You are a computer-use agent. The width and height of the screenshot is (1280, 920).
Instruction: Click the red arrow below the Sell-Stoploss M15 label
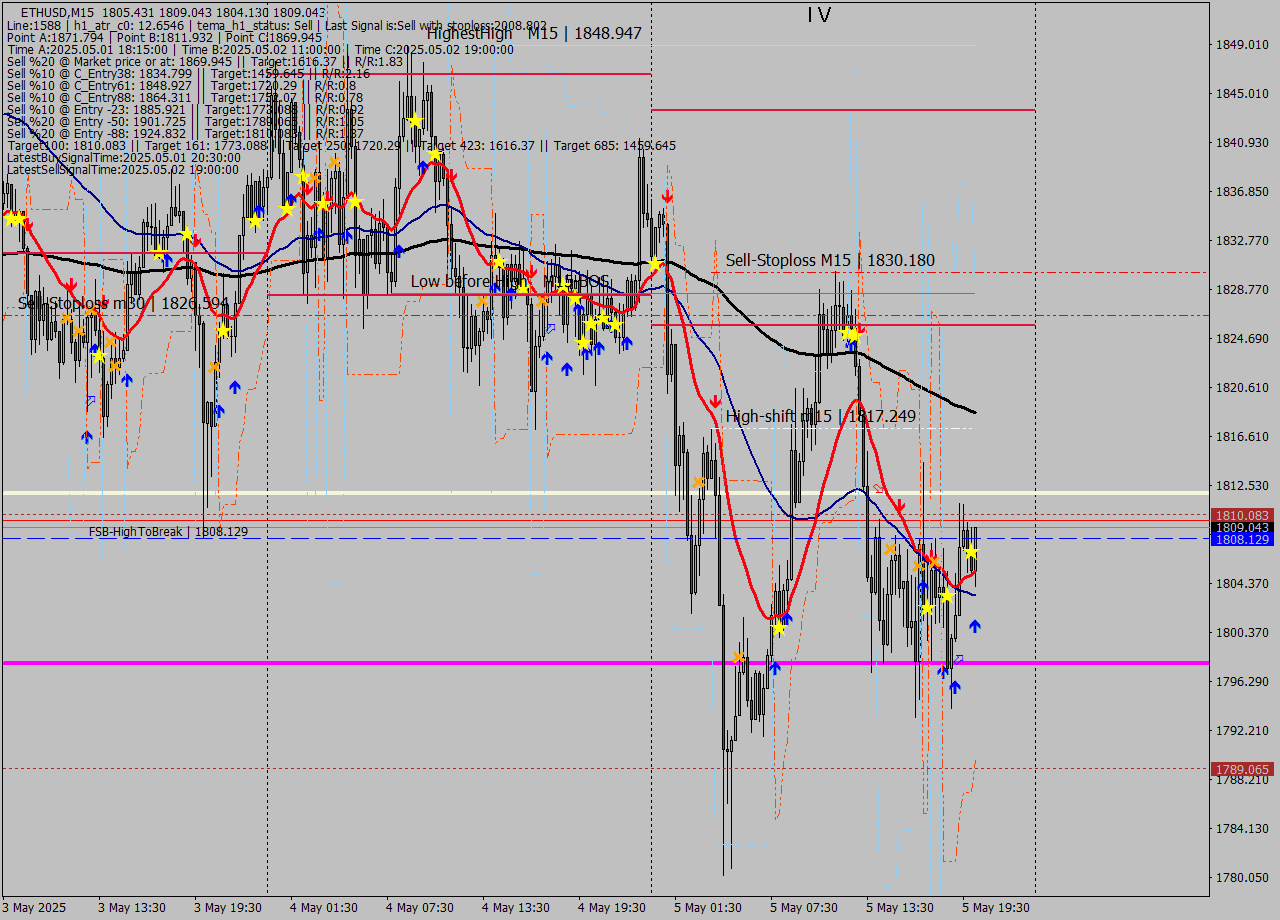pyautogui.click(x=859, y=328)
